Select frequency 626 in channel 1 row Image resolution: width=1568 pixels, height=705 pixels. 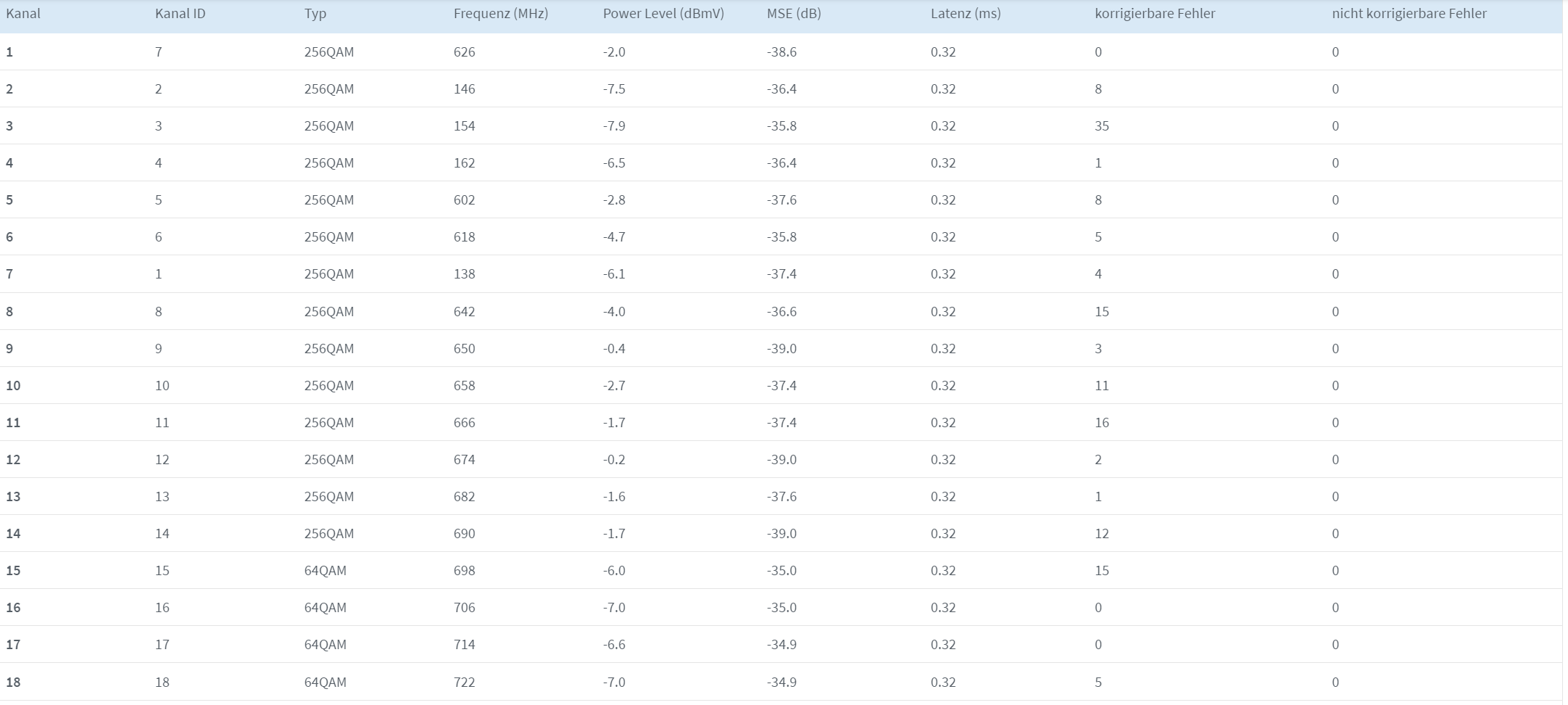pos(465,52)
